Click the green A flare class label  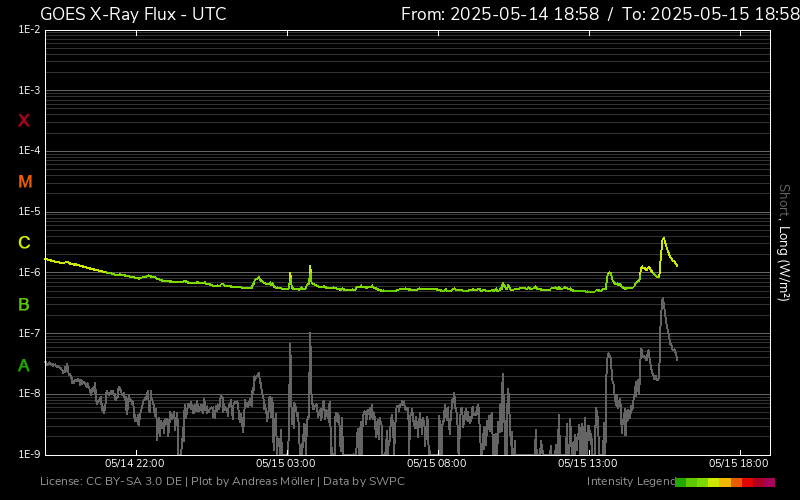click(24, 366)
